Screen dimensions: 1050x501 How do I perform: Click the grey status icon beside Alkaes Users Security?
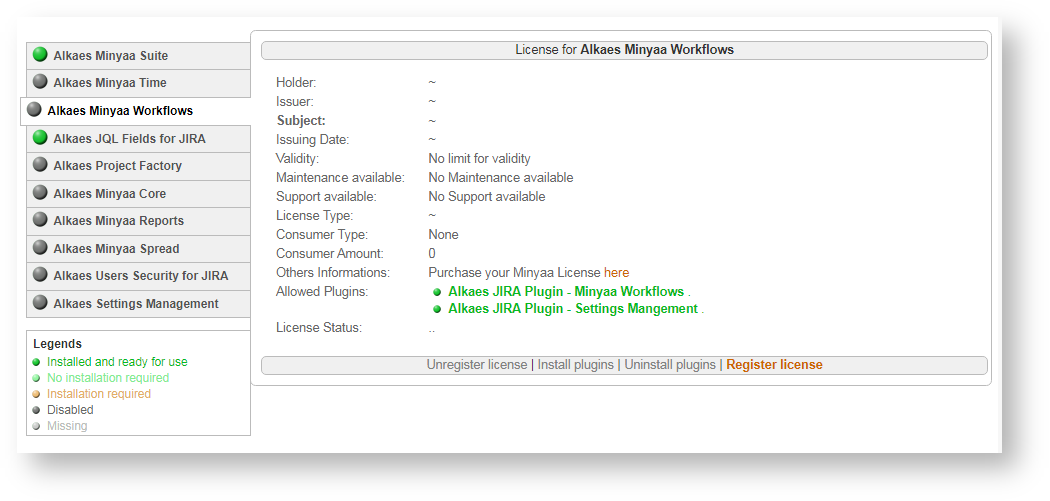tap(40, 275)
